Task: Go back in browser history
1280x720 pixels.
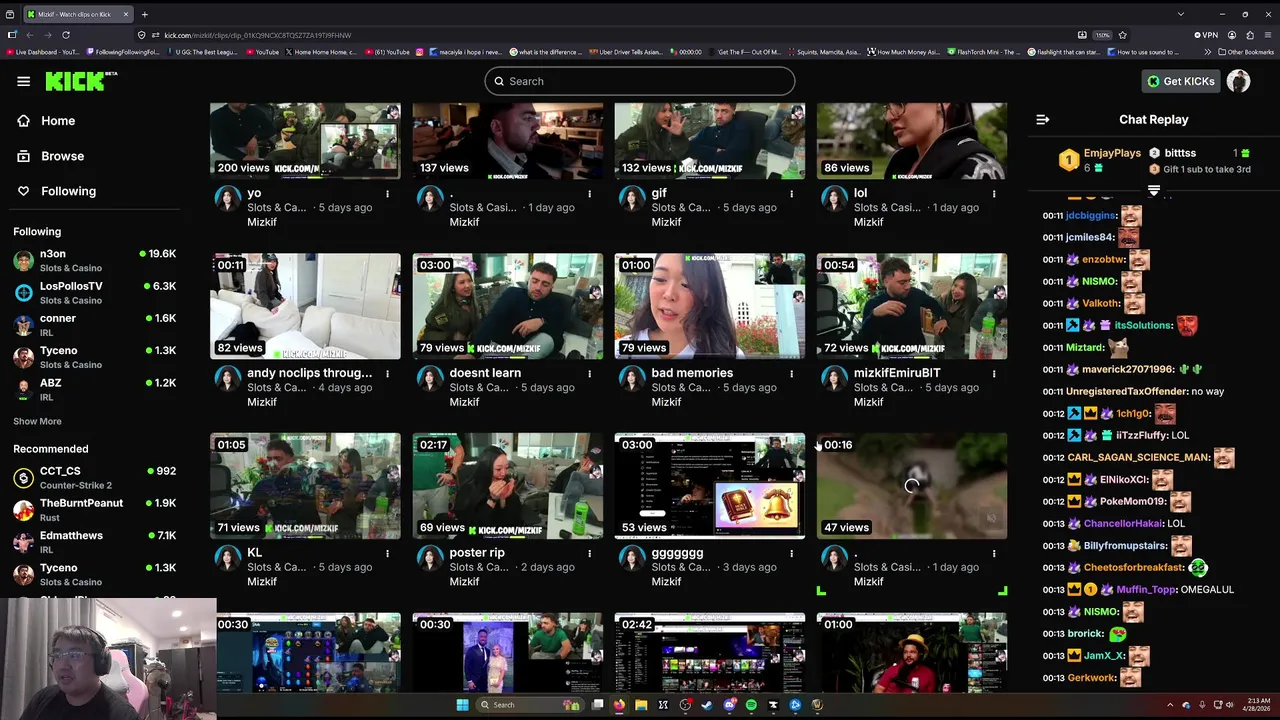Action: (29, 35)
